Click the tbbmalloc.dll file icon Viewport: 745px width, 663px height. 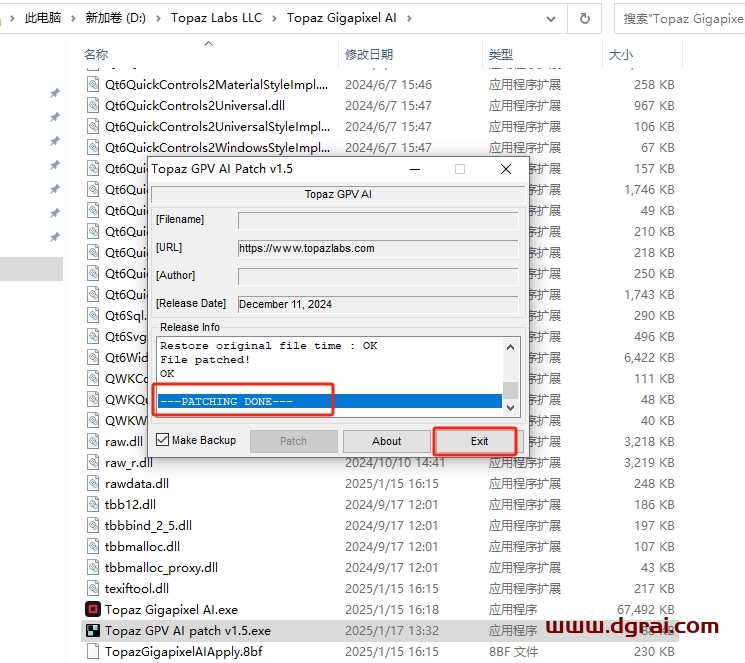click(x=93, y=547)
